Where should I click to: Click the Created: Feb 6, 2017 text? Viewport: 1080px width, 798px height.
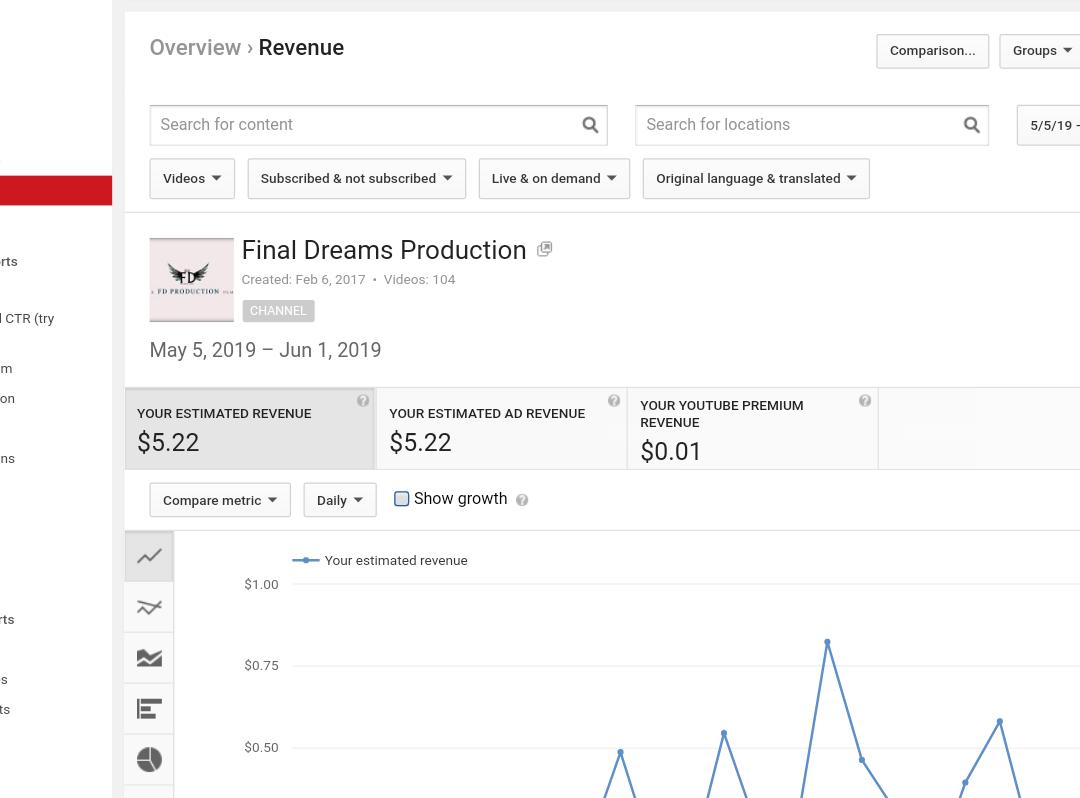303,280
